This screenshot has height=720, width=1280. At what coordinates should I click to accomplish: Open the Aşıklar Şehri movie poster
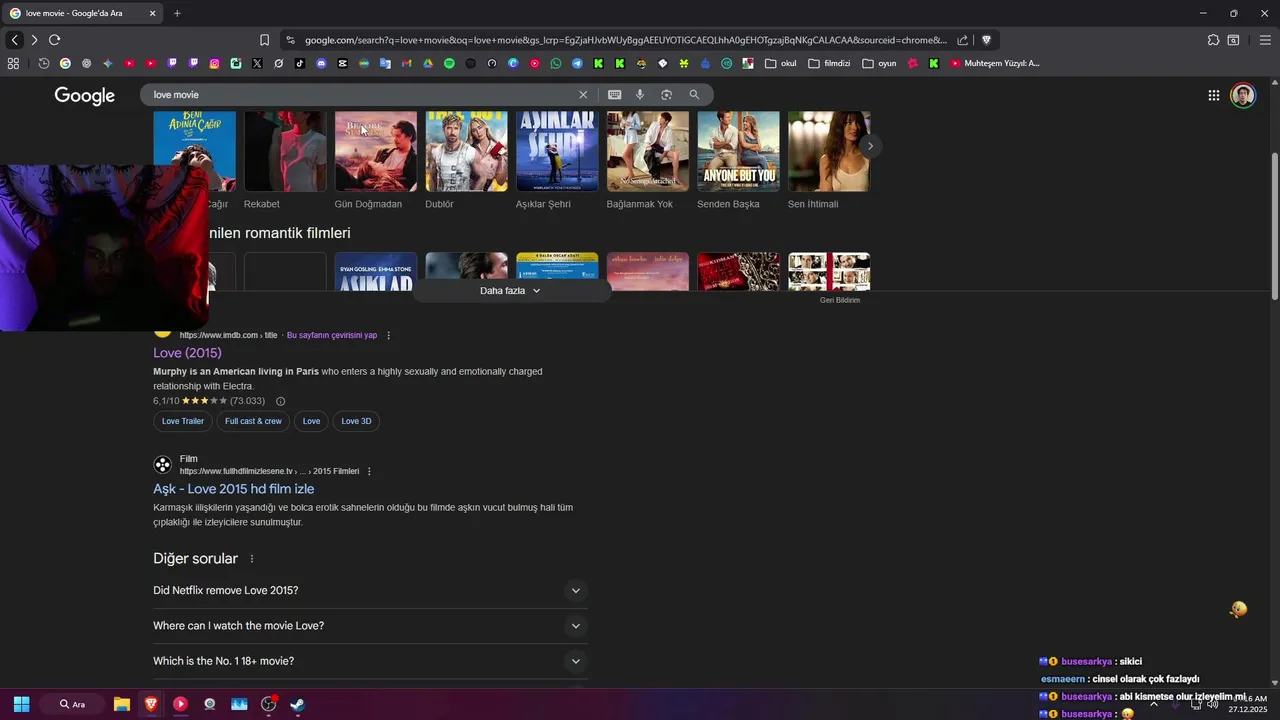(x=557, y=151)
